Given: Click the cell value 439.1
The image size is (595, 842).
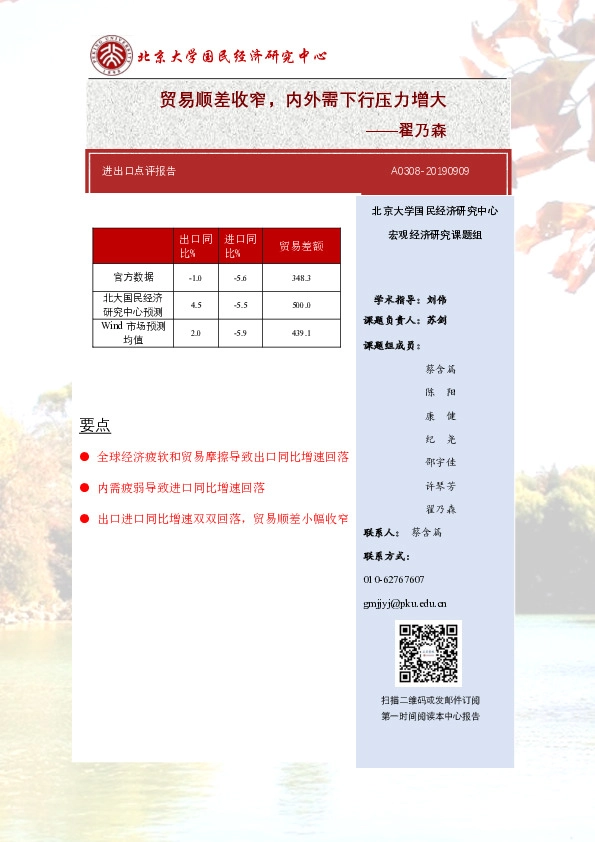Looking at the screenshot, I should point(301,333).
